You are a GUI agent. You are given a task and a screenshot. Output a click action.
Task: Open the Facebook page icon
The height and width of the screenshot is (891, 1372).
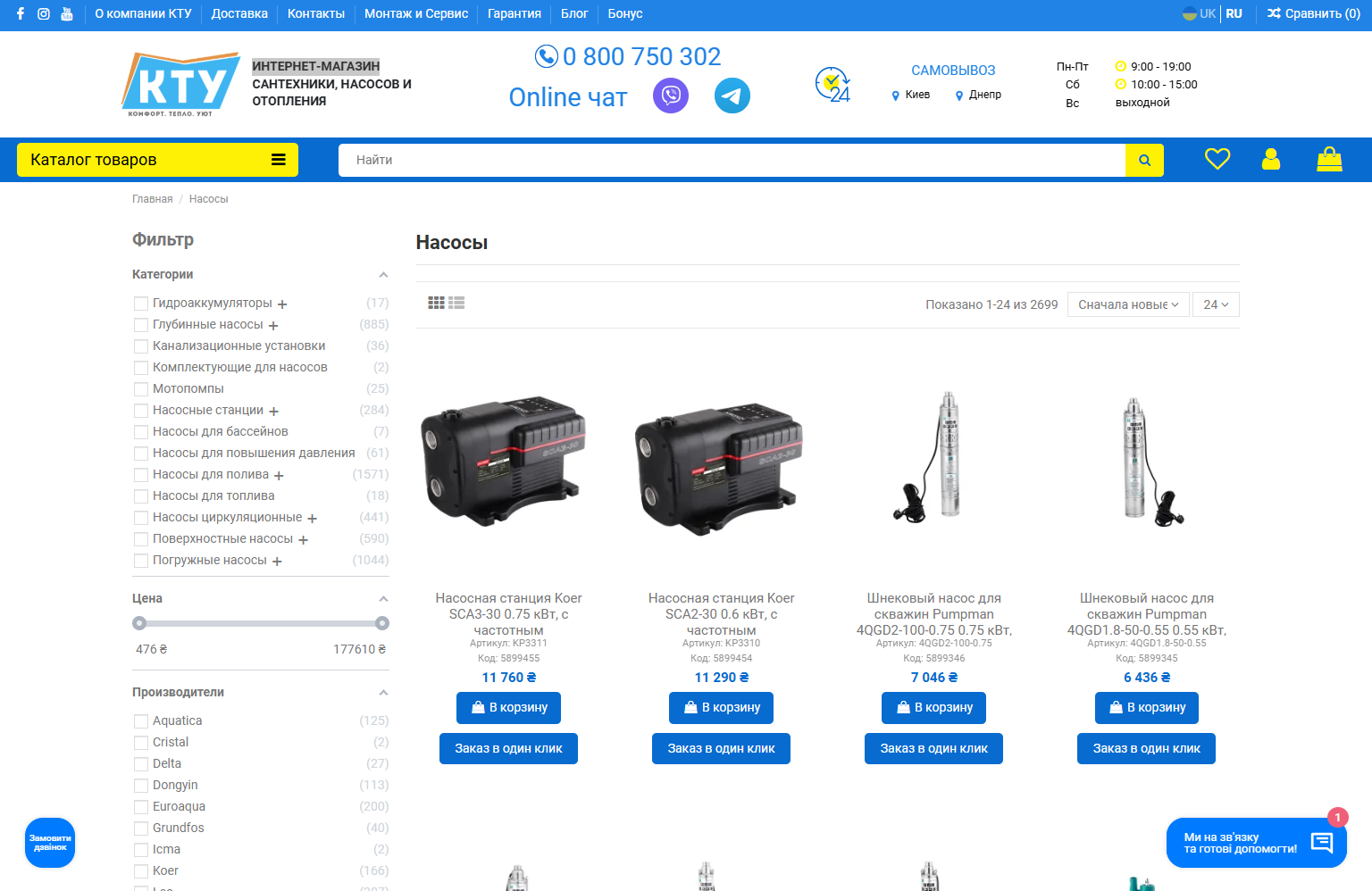pyautogui.click(x=21, y=13)
